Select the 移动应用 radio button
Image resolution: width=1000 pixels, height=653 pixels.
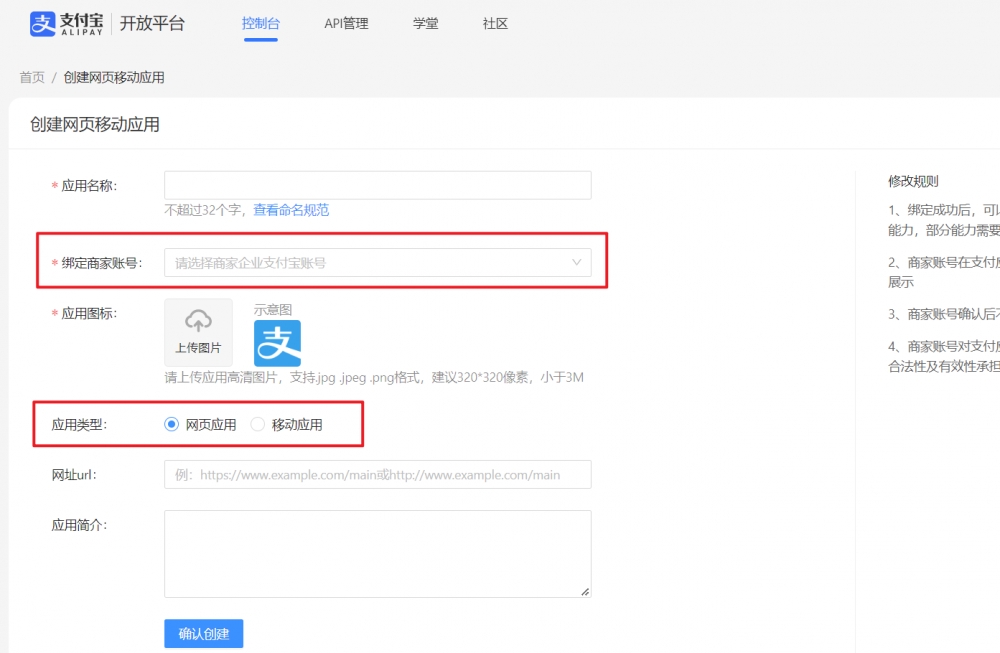257,425
